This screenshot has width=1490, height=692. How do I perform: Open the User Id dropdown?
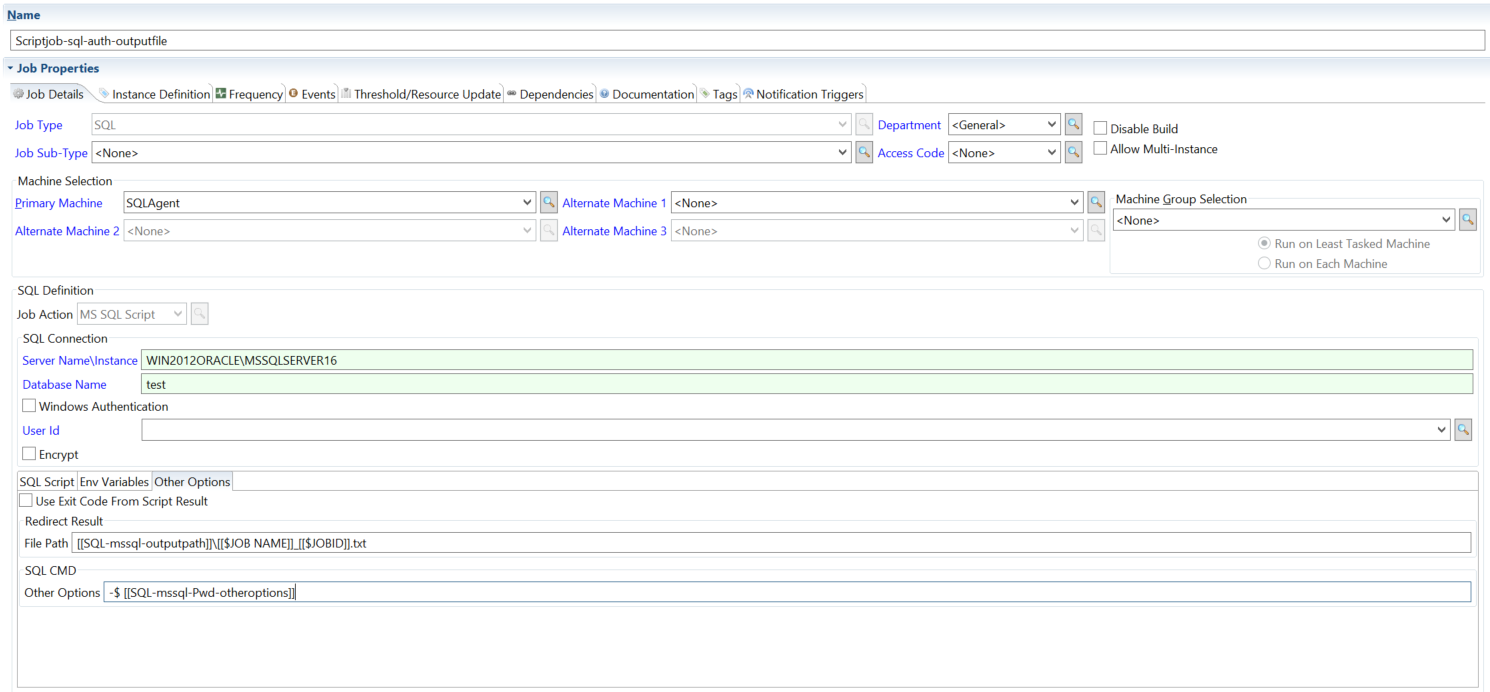(1441, 430)
